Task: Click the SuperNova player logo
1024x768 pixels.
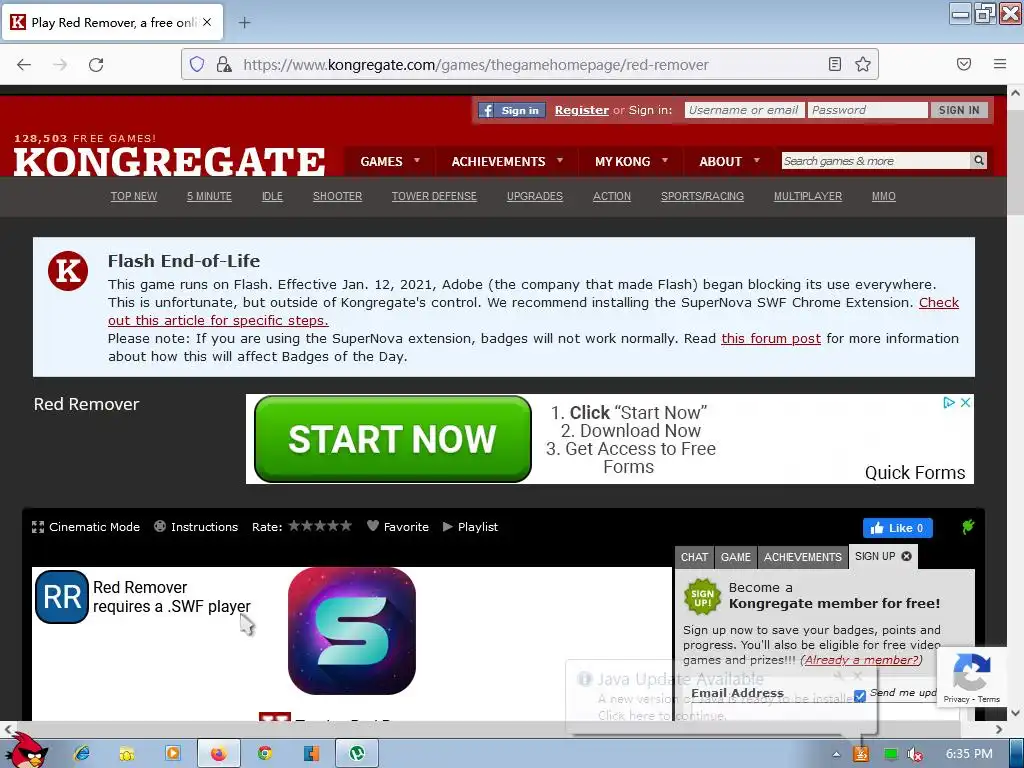Action: 352,631
